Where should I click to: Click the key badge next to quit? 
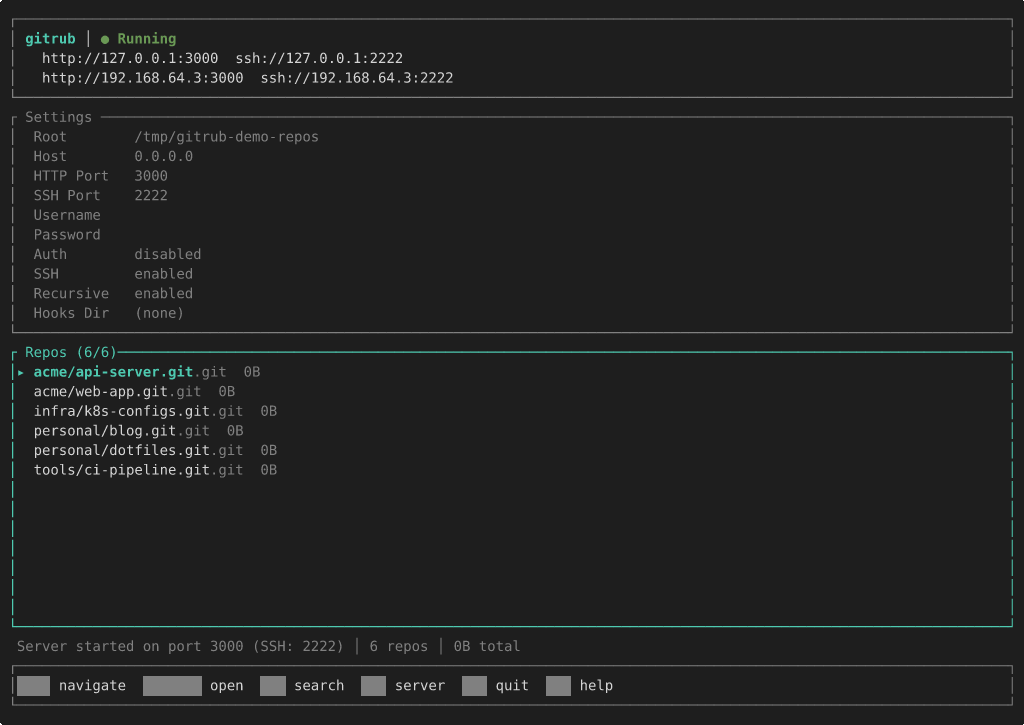pyautogui.click(x=474, y=686)
